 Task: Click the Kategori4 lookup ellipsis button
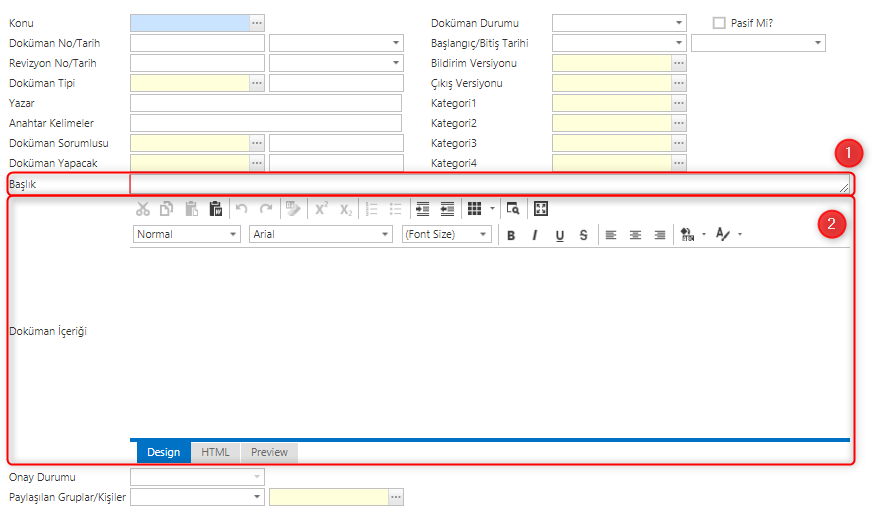tap(679, 163)
